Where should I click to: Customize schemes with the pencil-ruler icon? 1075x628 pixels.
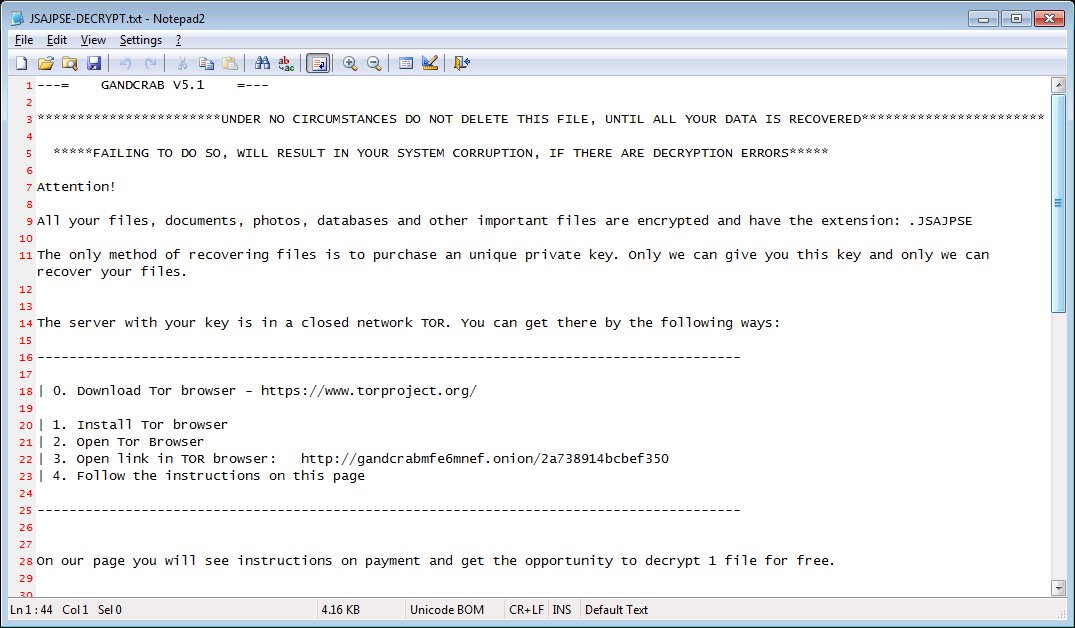[x=431, y=64]
